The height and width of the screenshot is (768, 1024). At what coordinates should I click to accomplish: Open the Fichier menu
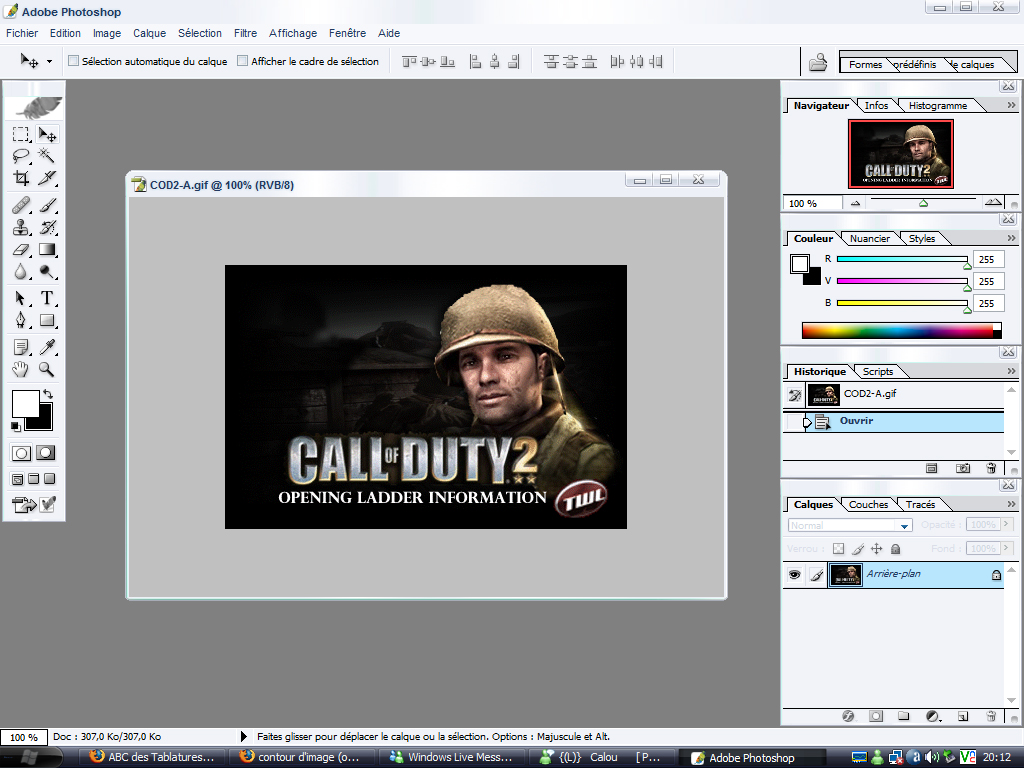pos(22,33)
